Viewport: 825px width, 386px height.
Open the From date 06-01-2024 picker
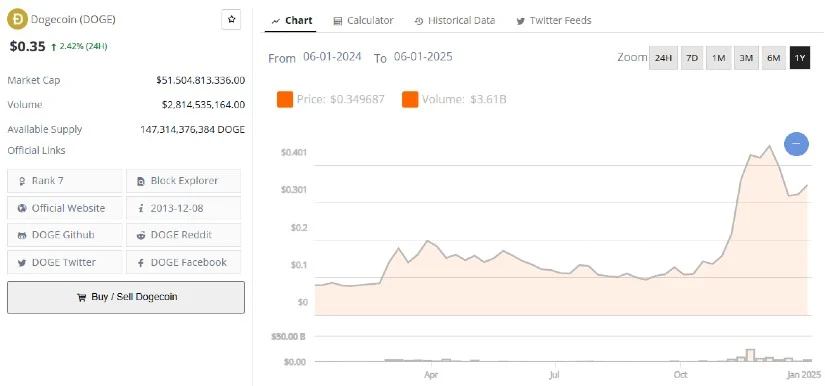coord(332,57)
